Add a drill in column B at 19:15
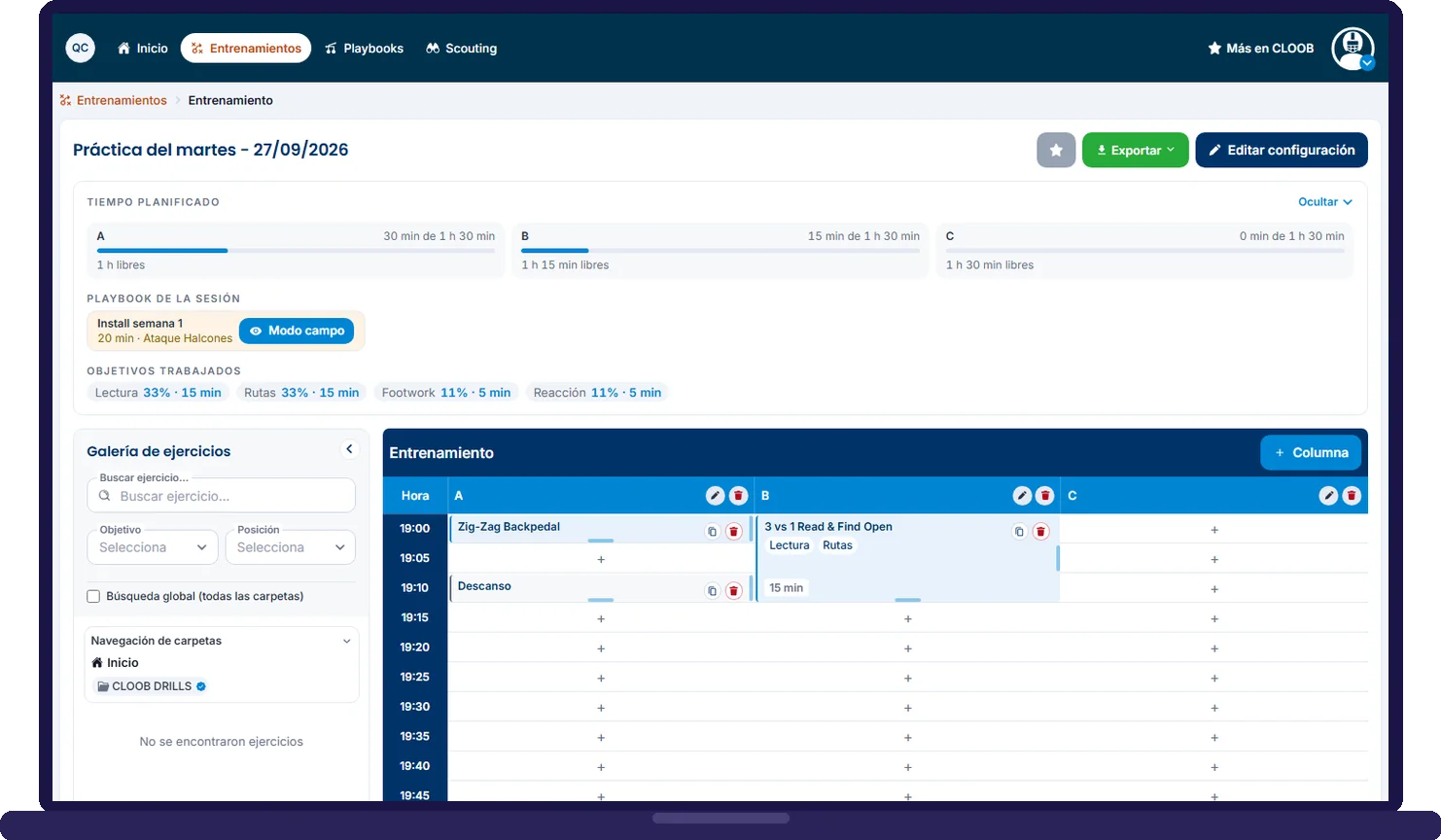The width and height of the screenshot is (1441, 840). pos(908,619)
